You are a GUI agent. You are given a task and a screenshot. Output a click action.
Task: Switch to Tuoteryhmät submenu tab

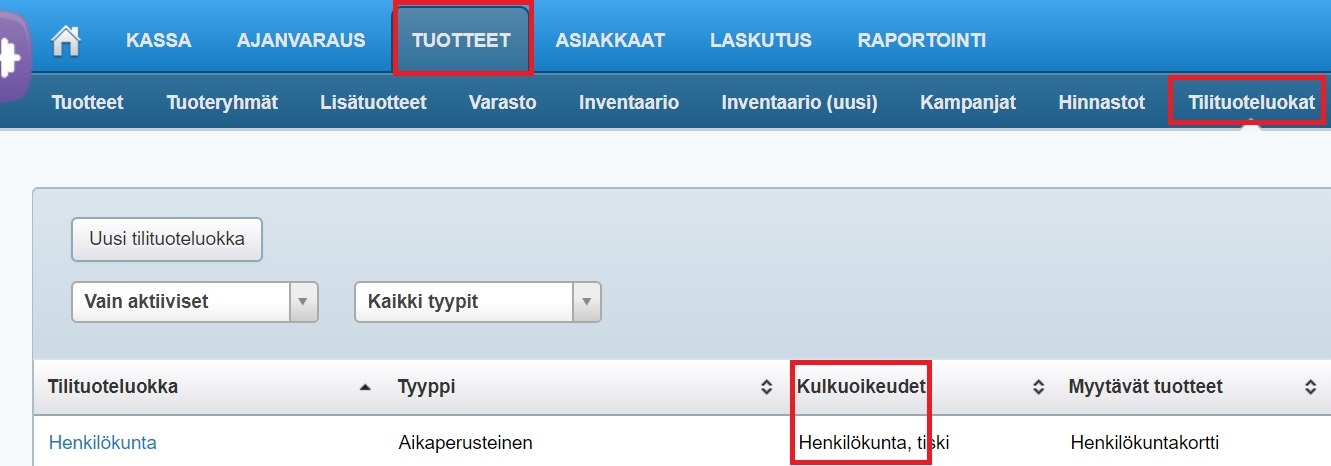[x=222, y=102]
